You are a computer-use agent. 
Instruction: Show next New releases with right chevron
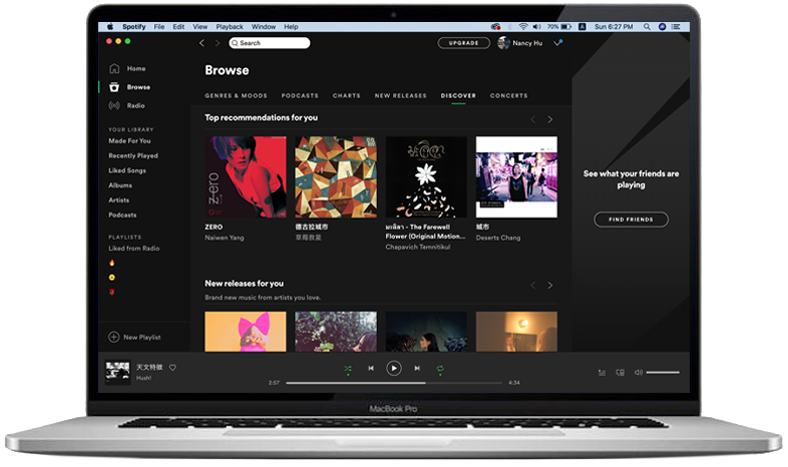click(x=550, y=286)
